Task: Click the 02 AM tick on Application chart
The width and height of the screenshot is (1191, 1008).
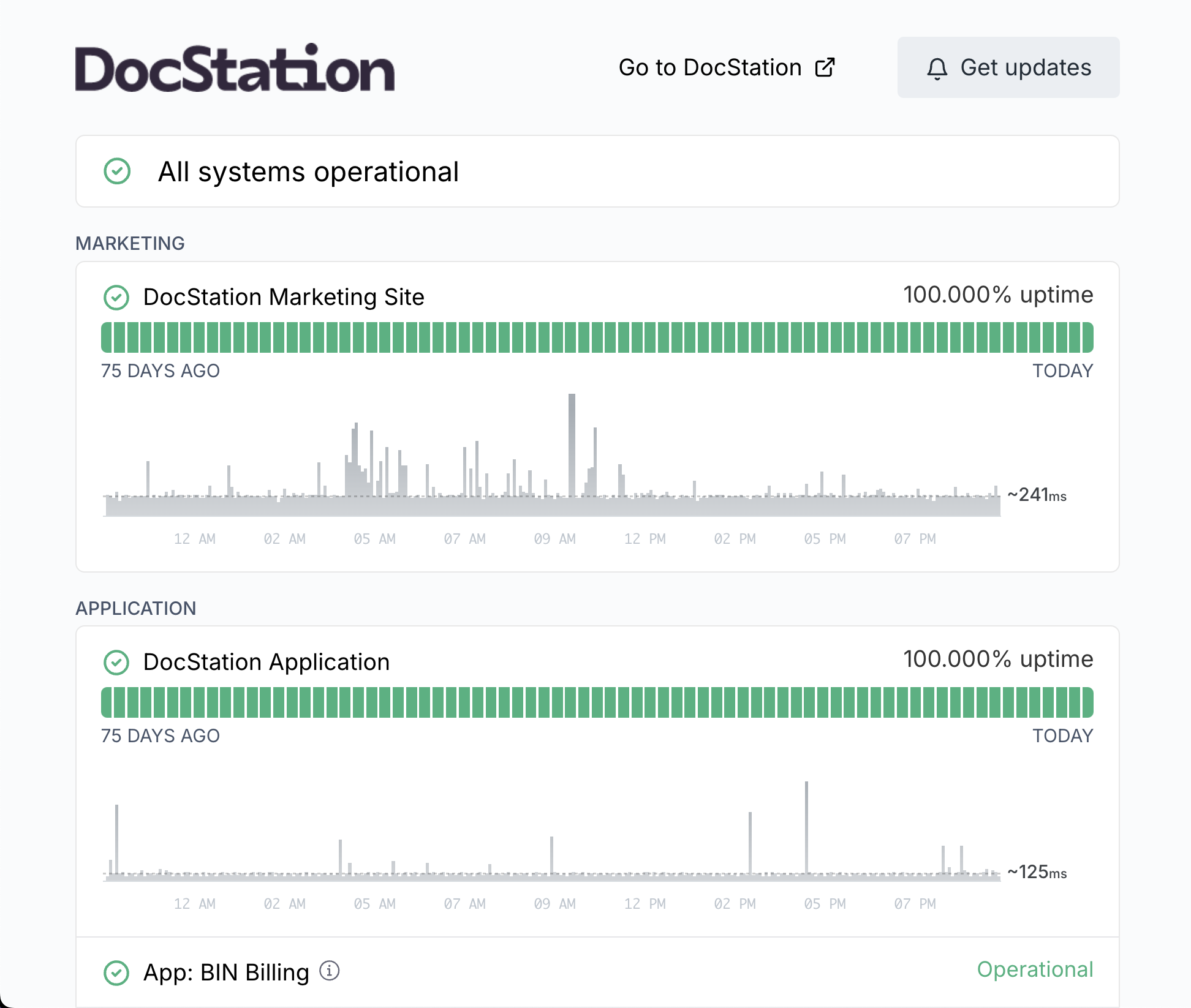Action: coord(284,904)
